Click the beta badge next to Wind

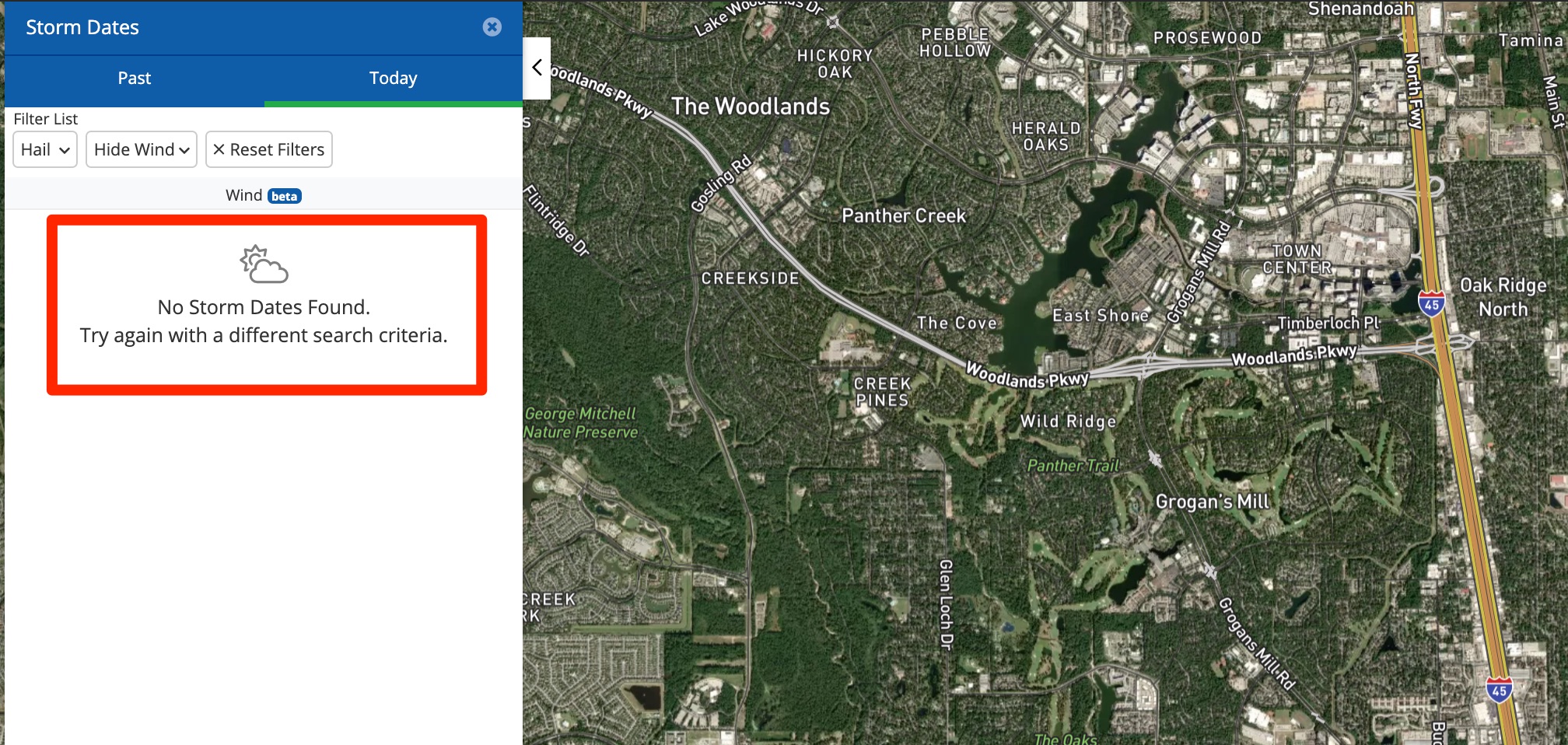285,196
